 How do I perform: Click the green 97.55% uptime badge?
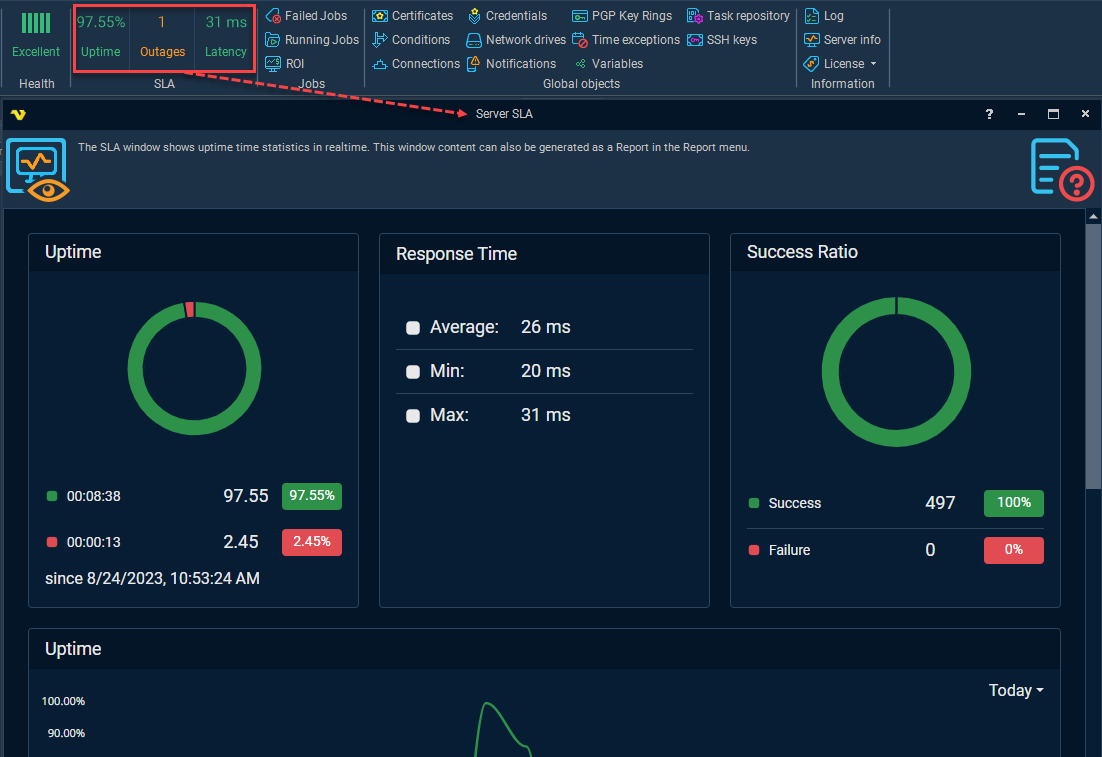(x=312, y=495)
